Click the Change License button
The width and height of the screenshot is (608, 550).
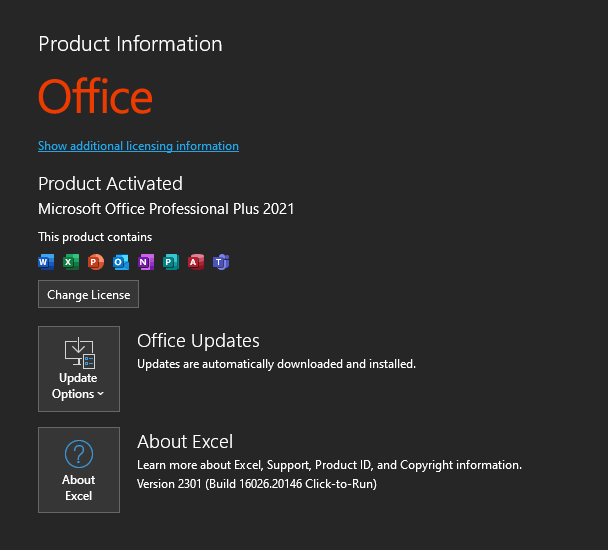pyautogui.click(x=88, y=294)
